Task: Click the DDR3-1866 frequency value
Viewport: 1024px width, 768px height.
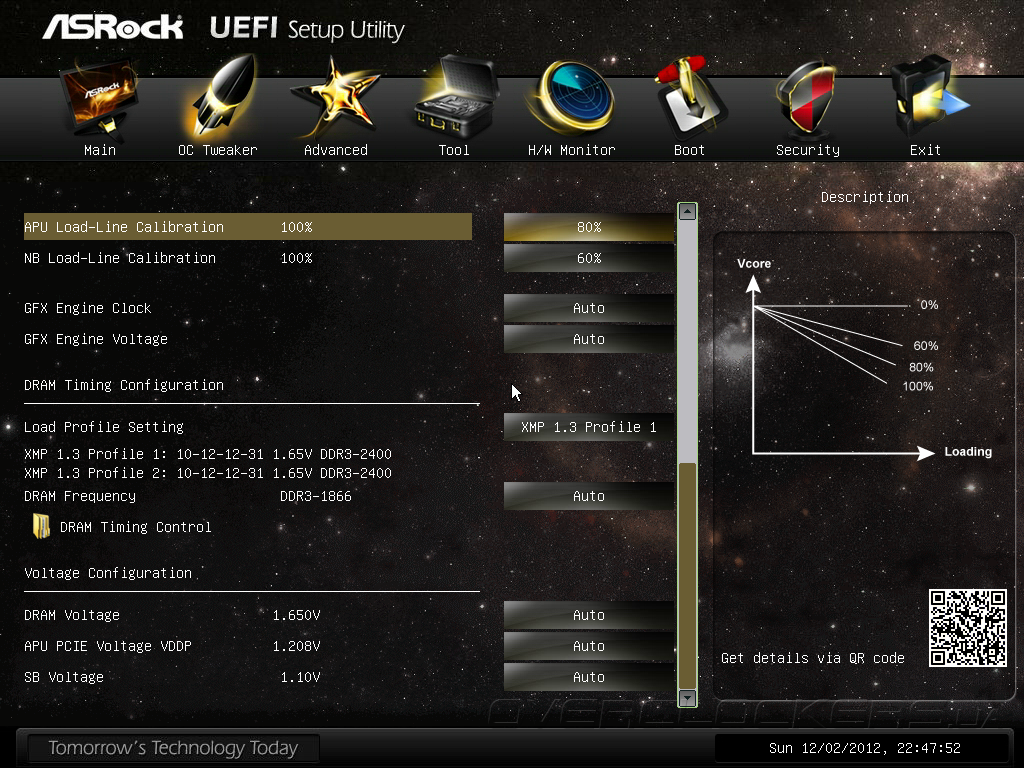Action: [x=315, y=496]
